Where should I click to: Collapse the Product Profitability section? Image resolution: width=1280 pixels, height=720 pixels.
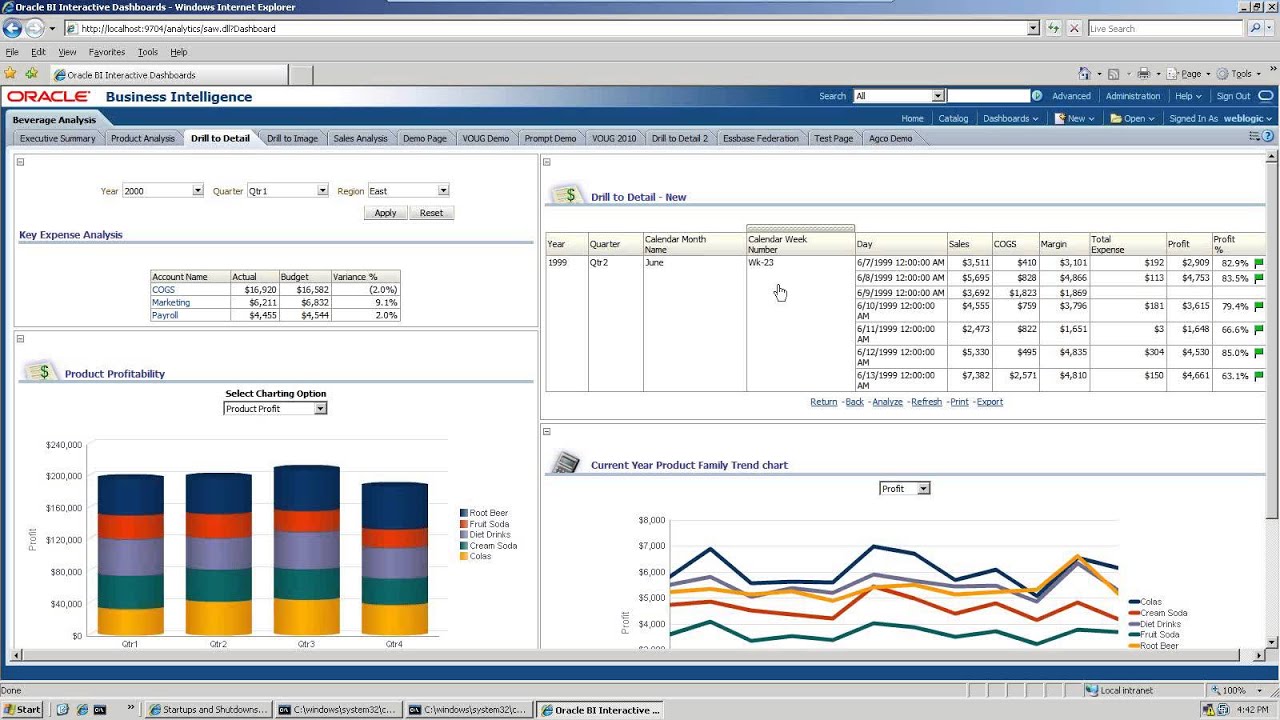[x=20, y=339]
